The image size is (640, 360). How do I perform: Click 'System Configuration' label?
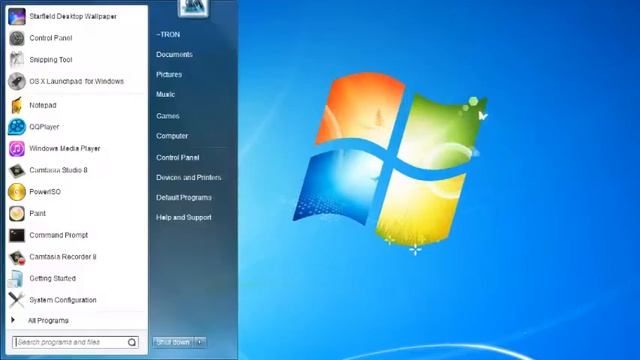point(63,300)
